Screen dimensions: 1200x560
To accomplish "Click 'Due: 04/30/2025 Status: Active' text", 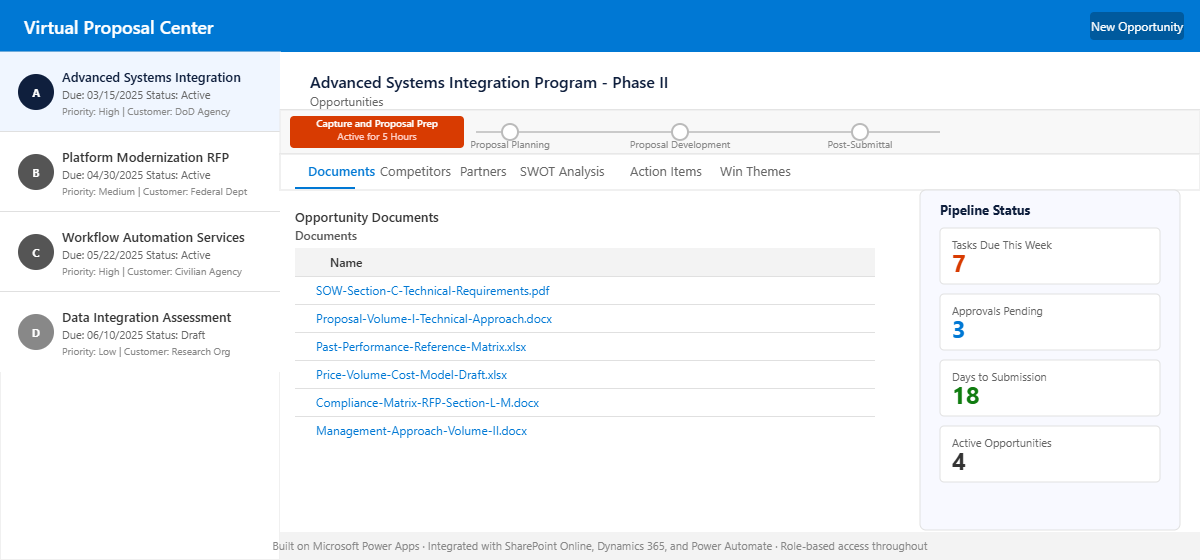I will [x=136, y=174].
